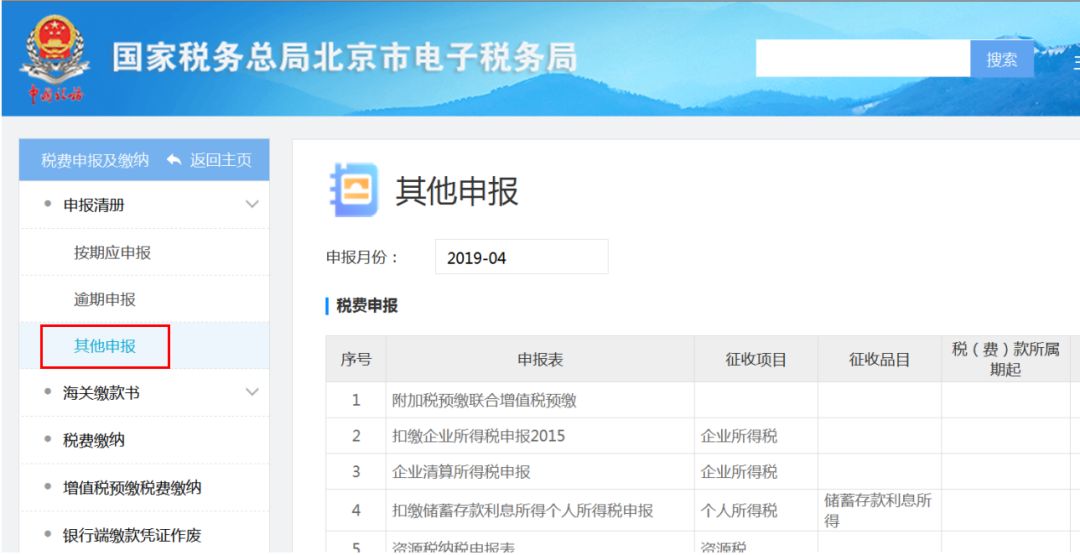Click 征收品目 column header
Image resolution: width=1080 pixels, height=555 pixels.
880,359
